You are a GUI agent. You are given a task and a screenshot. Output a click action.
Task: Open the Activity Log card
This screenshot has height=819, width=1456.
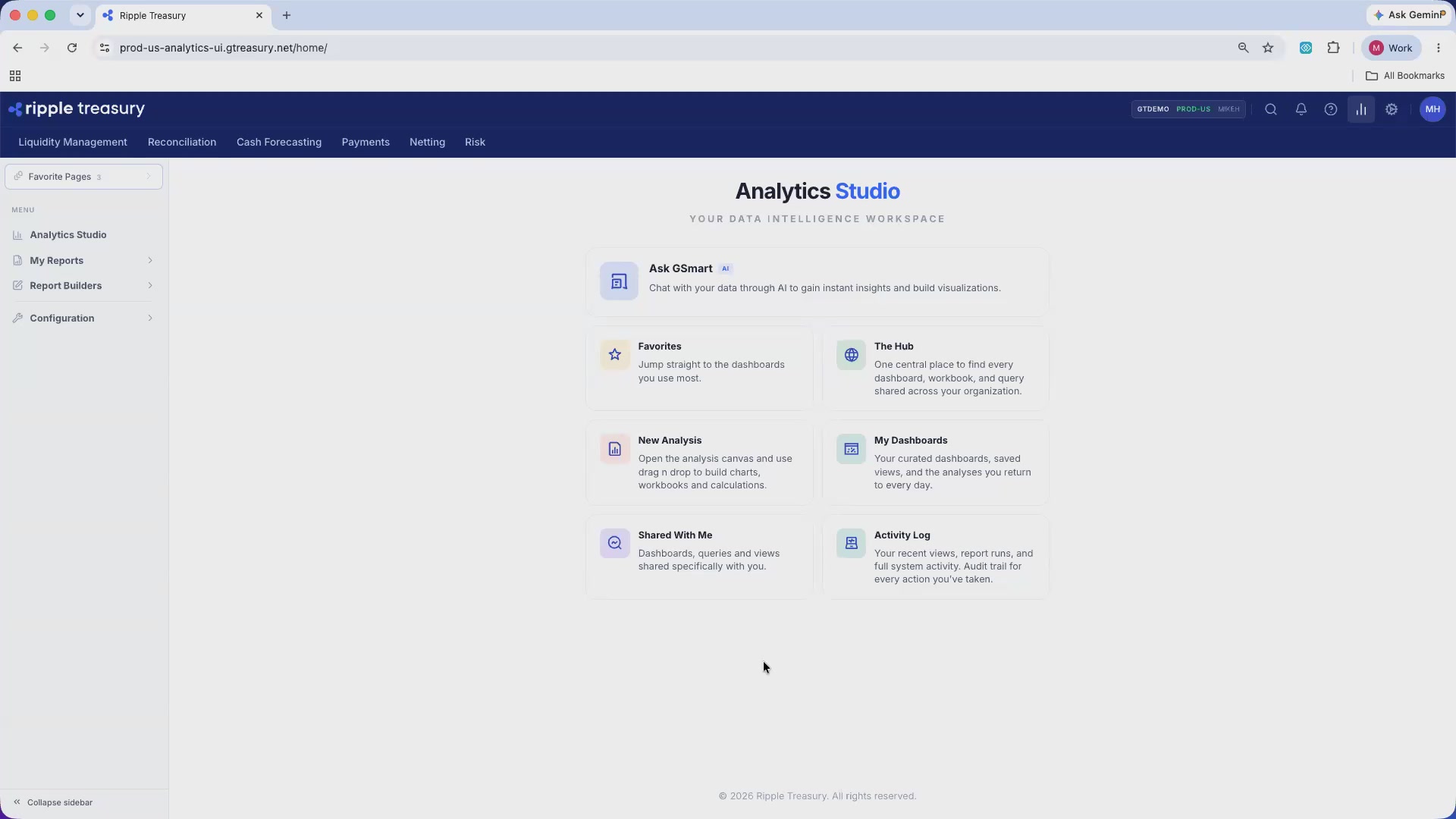click(x=935, y=557)
